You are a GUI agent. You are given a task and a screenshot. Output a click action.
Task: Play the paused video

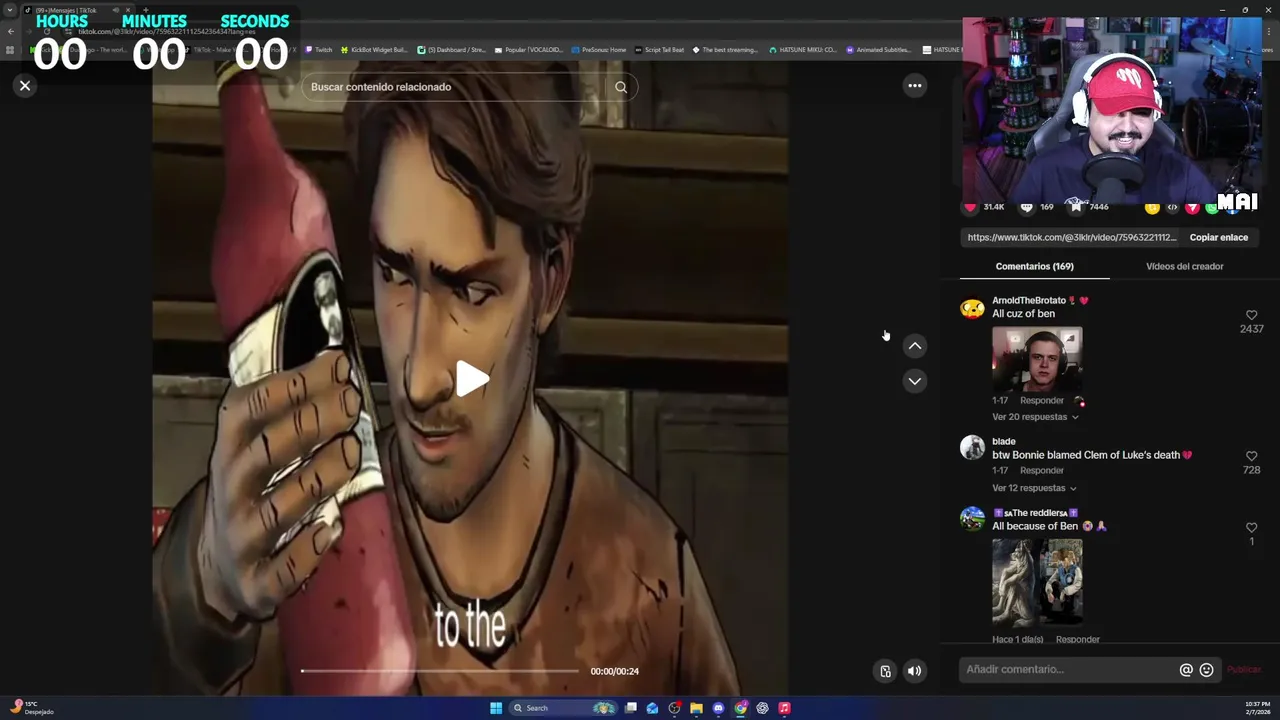[471, 379]
